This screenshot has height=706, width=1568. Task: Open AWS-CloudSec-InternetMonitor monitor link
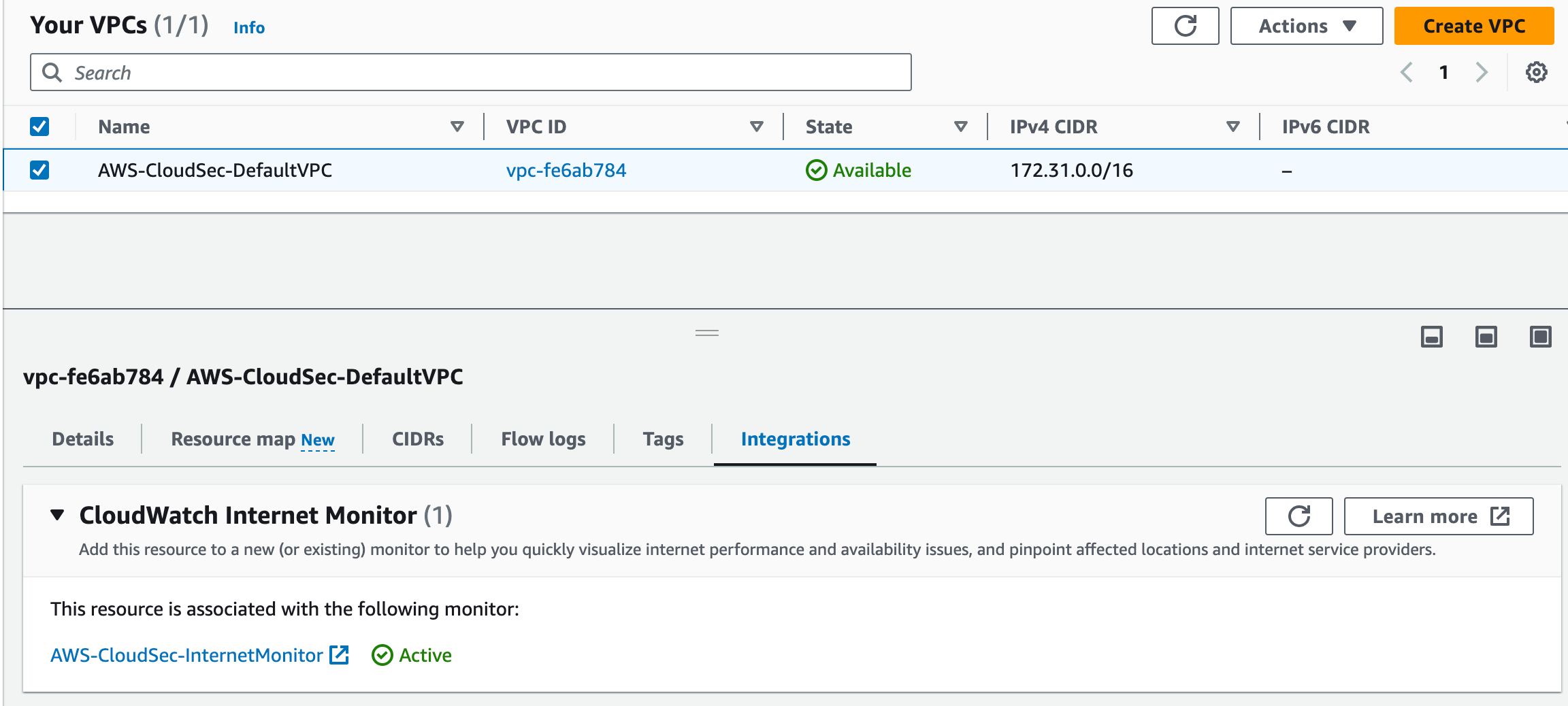186,655
